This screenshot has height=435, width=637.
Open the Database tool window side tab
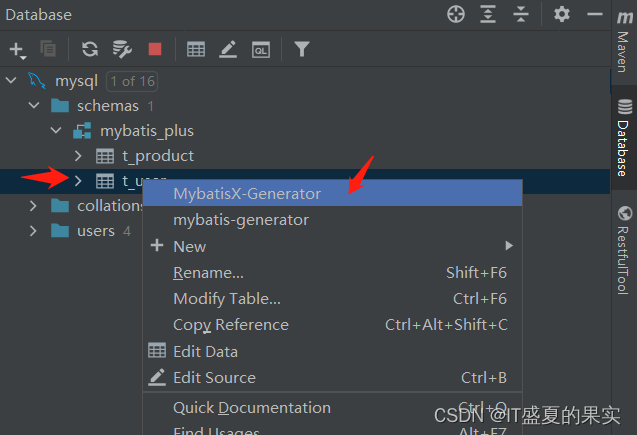tap(624, 137)
